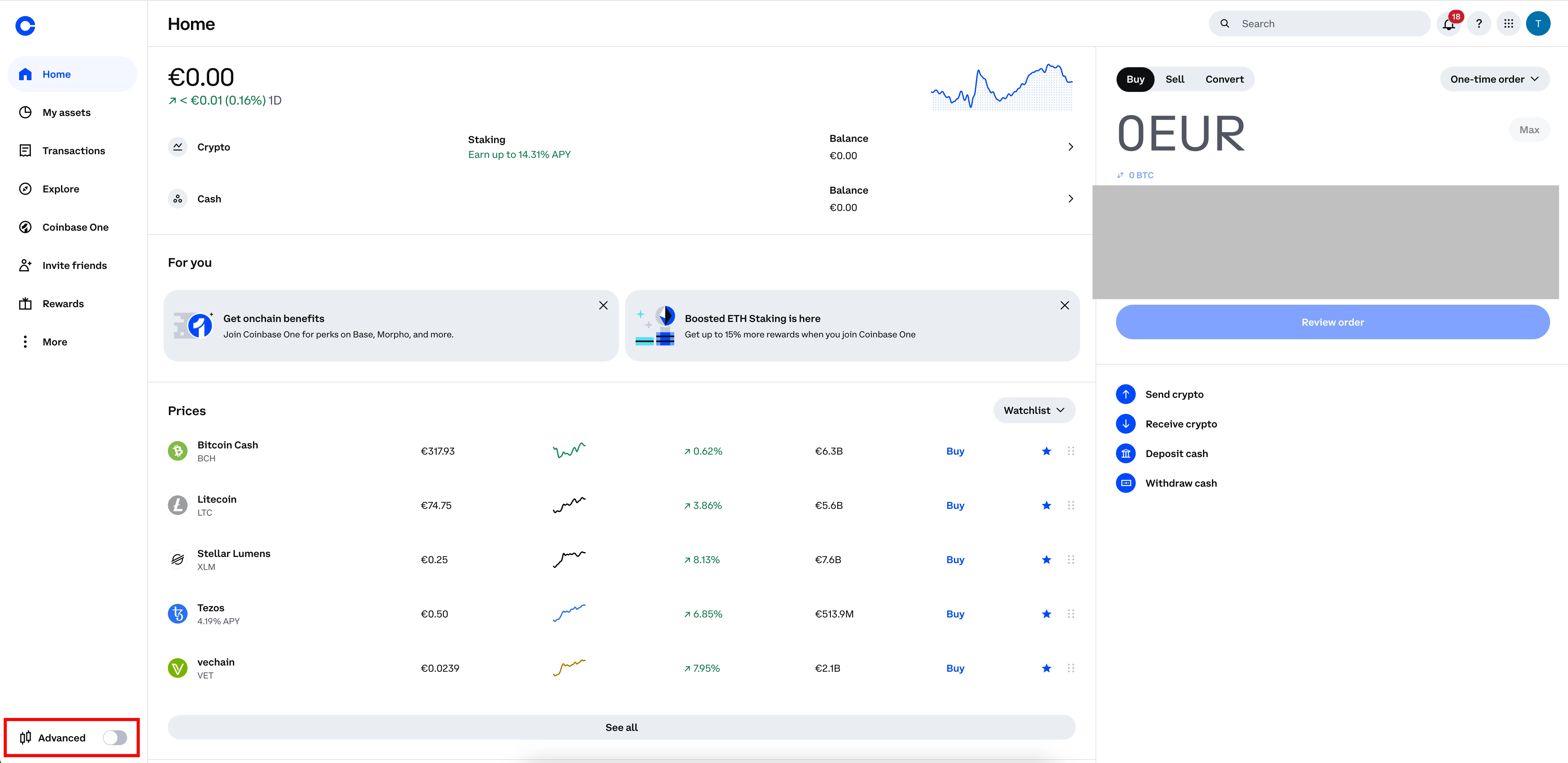Screen dimensions: 1568x763
Task: Expand the Cash balance row chevron
Action: 1071,199
